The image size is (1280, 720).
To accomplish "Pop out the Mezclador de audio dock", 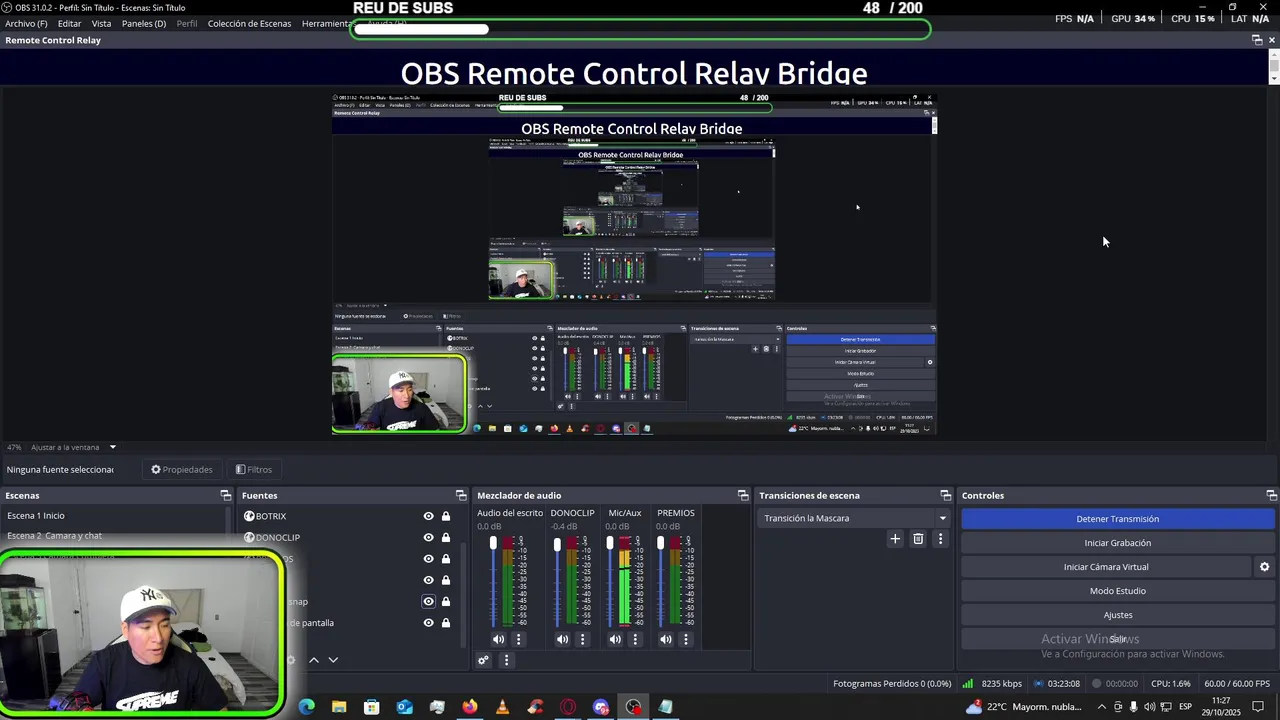I will (x=743, y=495).
